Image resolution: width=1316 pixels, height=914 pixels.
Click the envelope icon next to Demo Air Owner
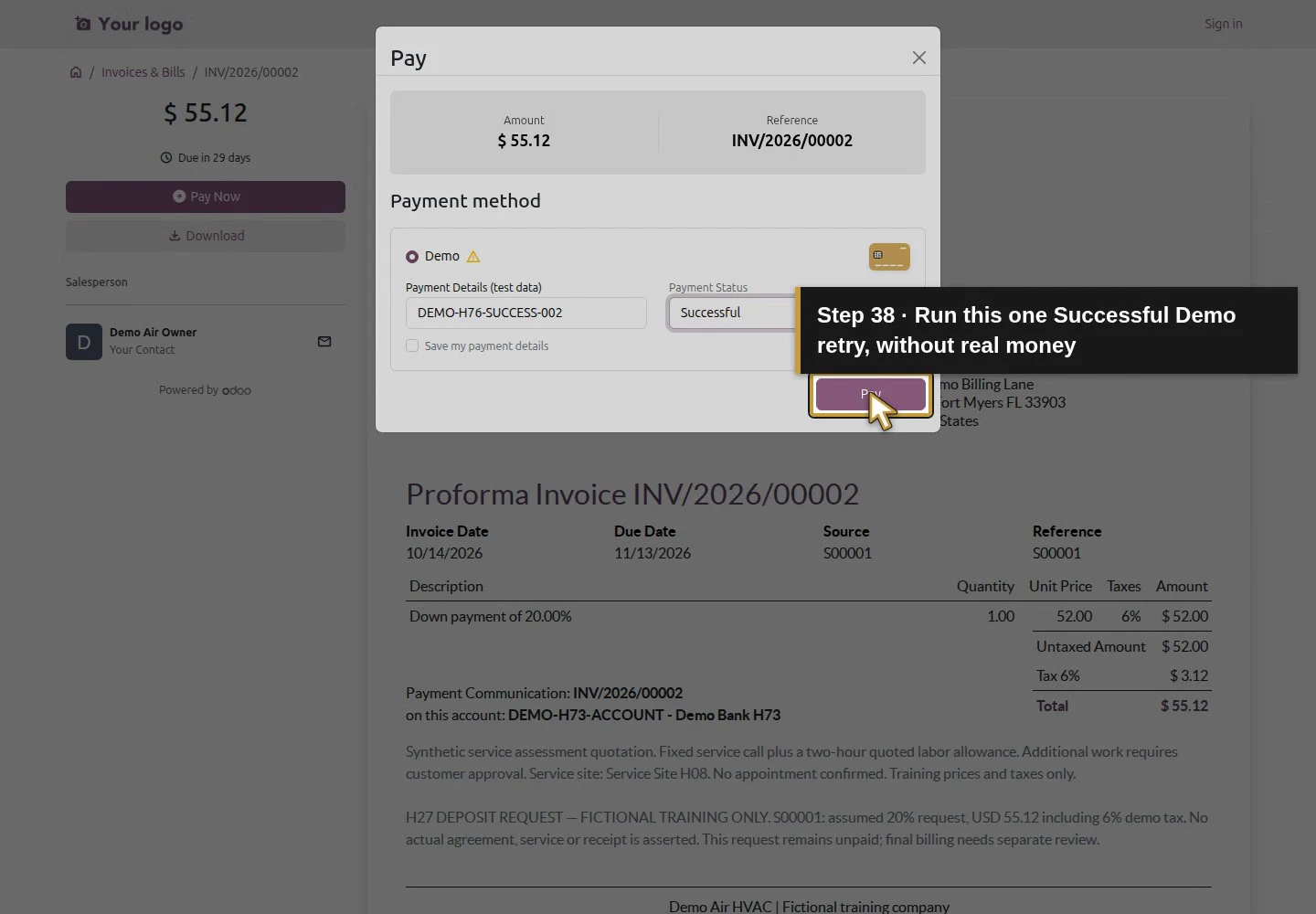pyautogui.click(x=324, y=342)
